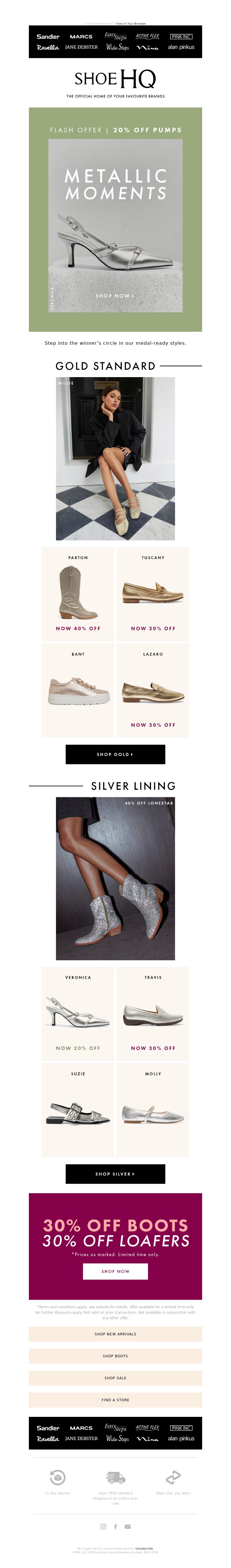Click the Wear now, pay later icon
The height and width of the screenshot is (1568, 231).
(x=173, y=1477)
